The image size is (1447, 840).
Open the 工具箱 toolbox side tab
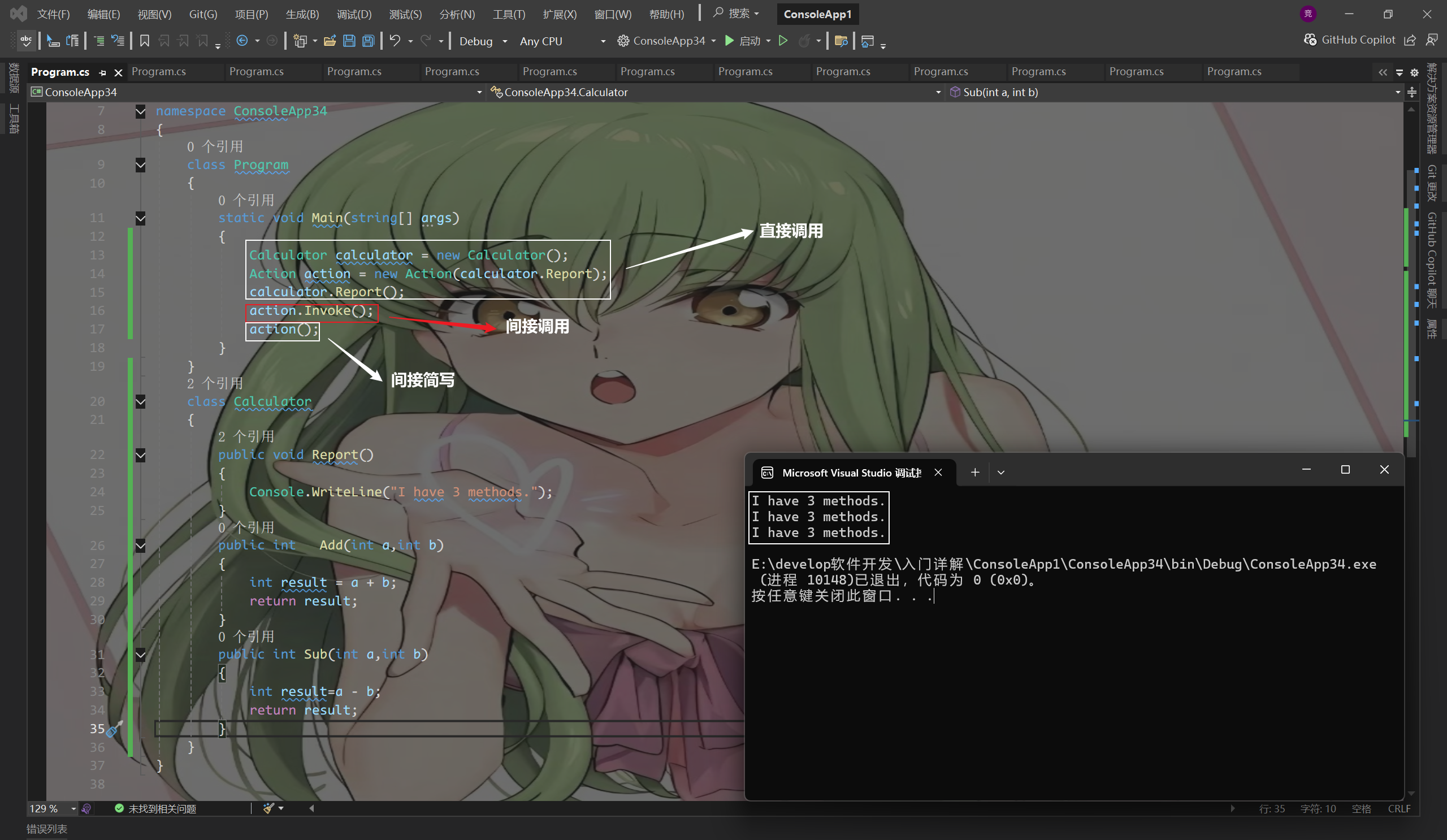(14, 119)
